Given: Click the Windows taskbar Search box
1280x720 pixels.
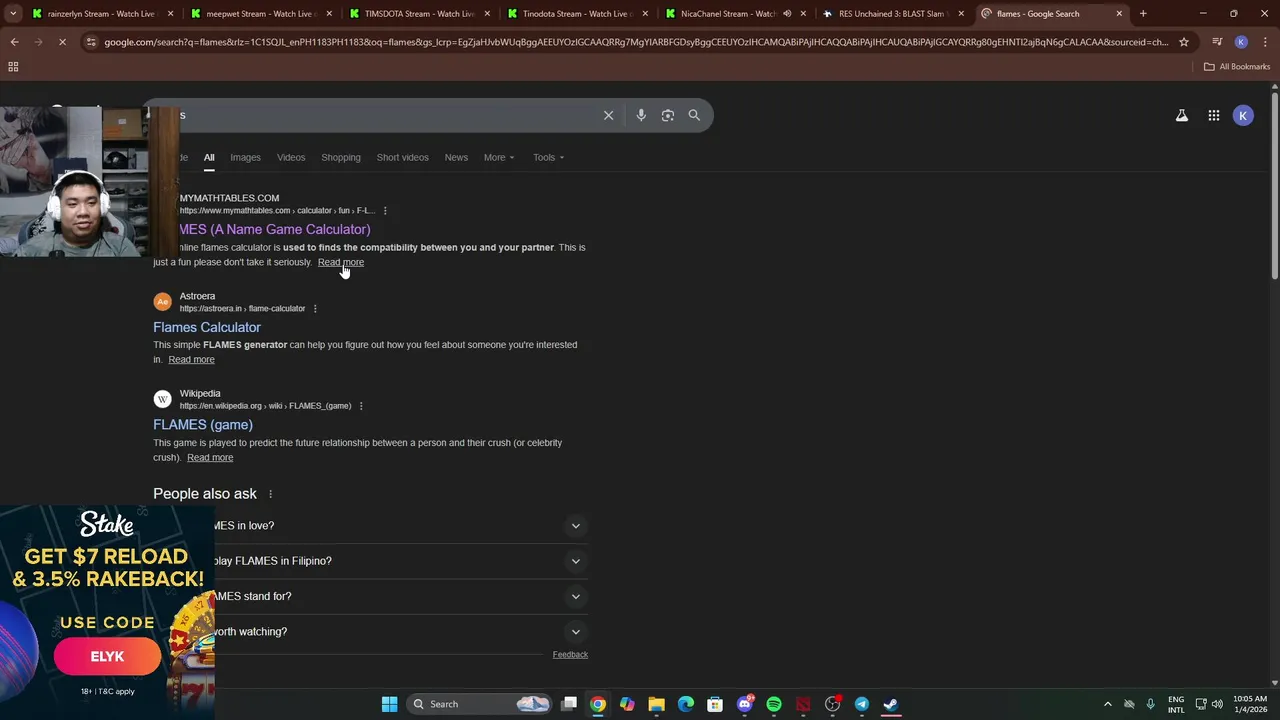Looking at the screenshot, I should 481,704.
